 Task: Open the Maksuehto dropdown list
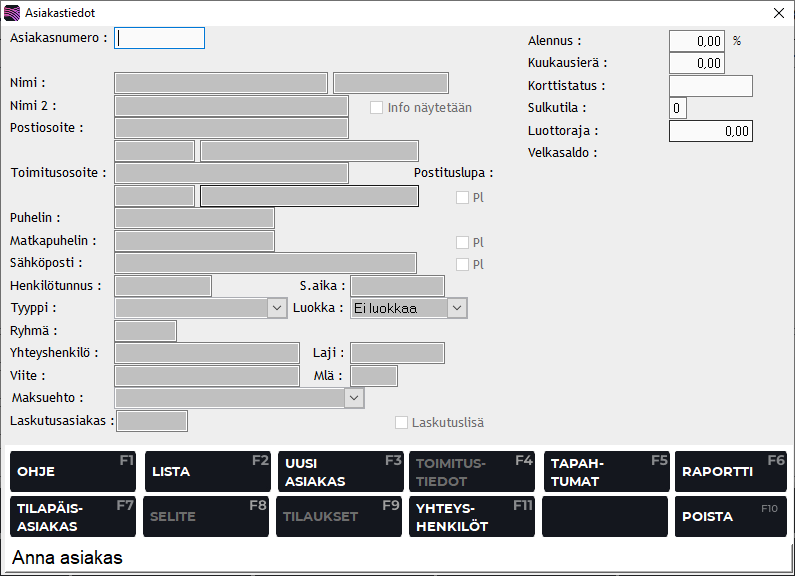pyautogui.click(x=353, y=398)
